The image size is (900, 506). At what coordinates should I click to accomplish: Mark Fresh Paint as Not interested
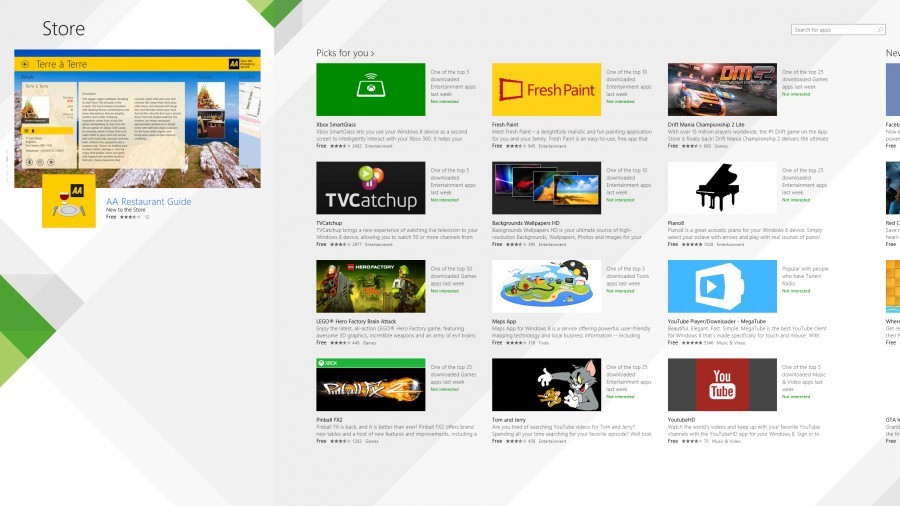pyautogui.click(x=621, y=102)
